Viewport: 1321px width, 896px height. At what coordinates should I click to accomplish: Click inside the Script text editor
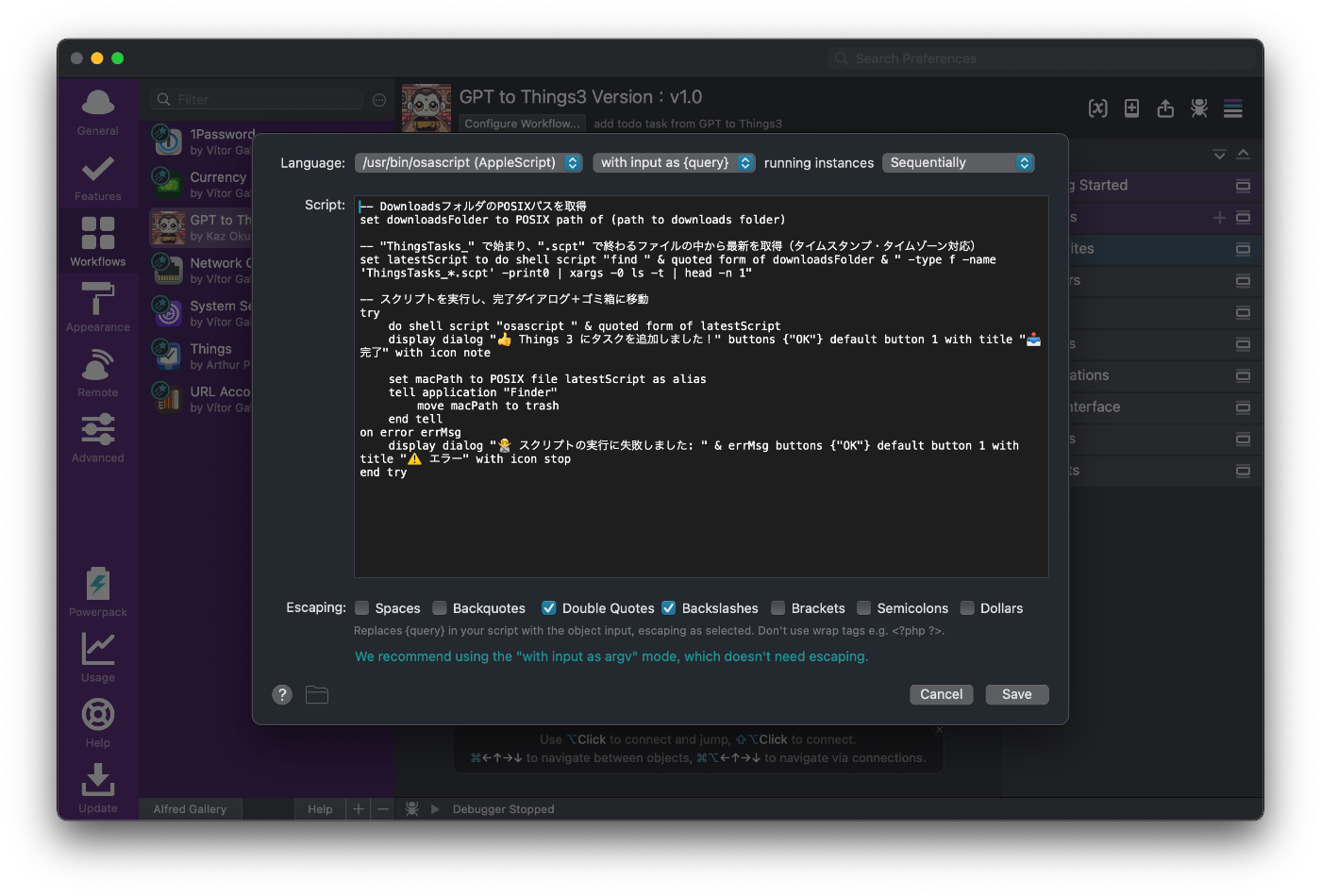(701, 387)
